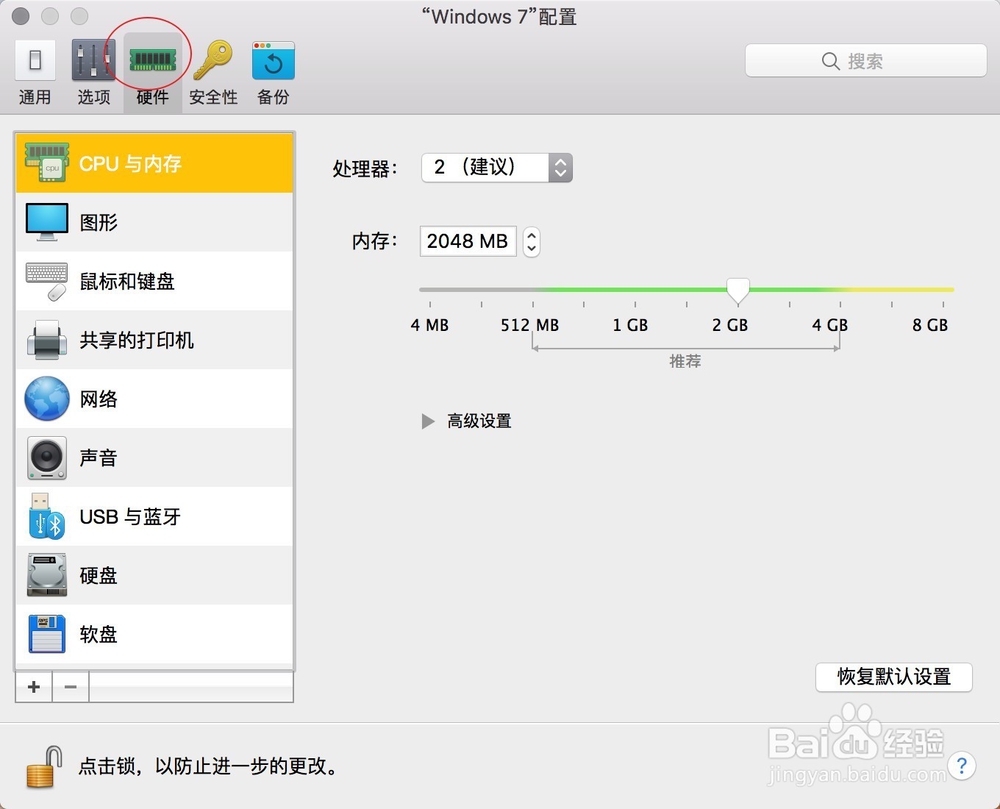
Task: Click the USB 与蓝牙 icon
Action: click(47, 516)
